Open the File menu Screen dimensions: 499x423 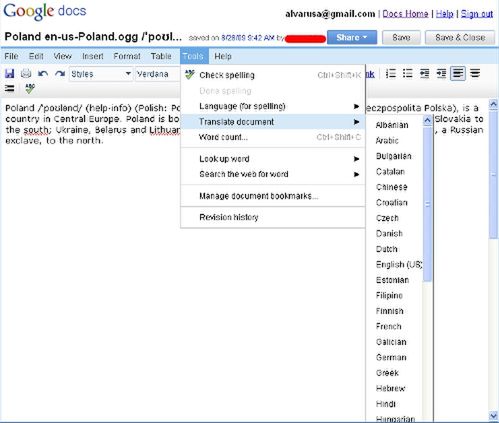coord(11,56)
